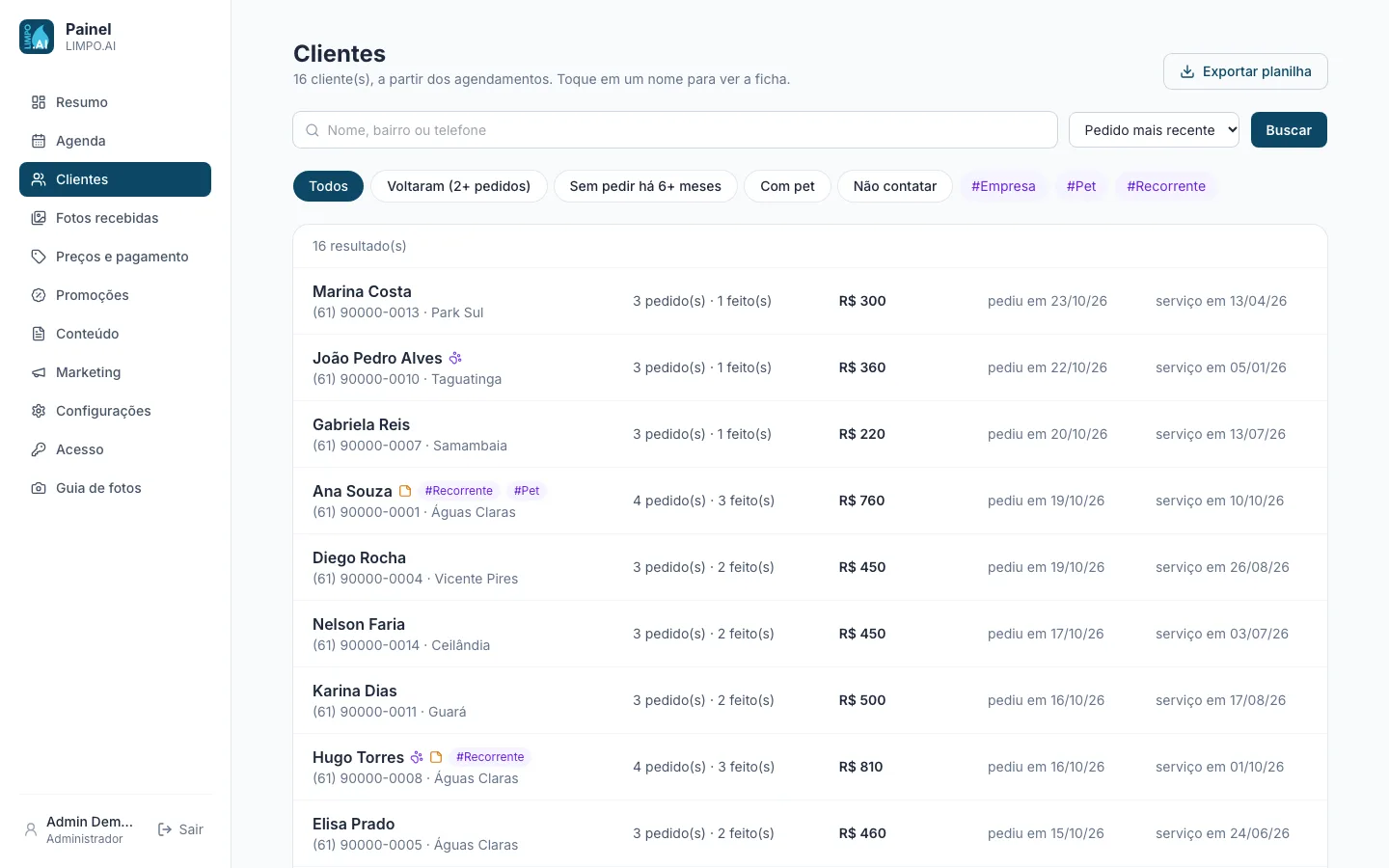Open Diego Rocha client record
Screen dimensions: 1389x868
(x=810, y=567)
